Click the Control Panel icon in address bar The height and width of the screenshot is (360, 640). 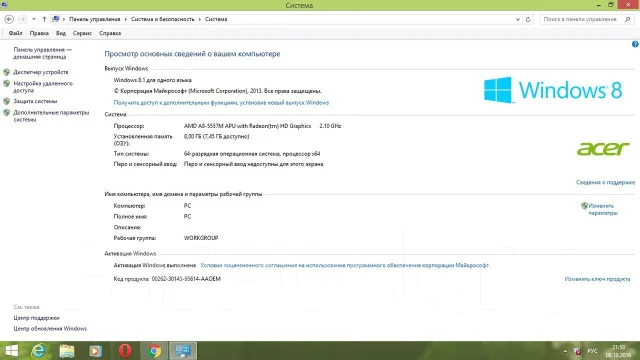(x=56, y=19)
